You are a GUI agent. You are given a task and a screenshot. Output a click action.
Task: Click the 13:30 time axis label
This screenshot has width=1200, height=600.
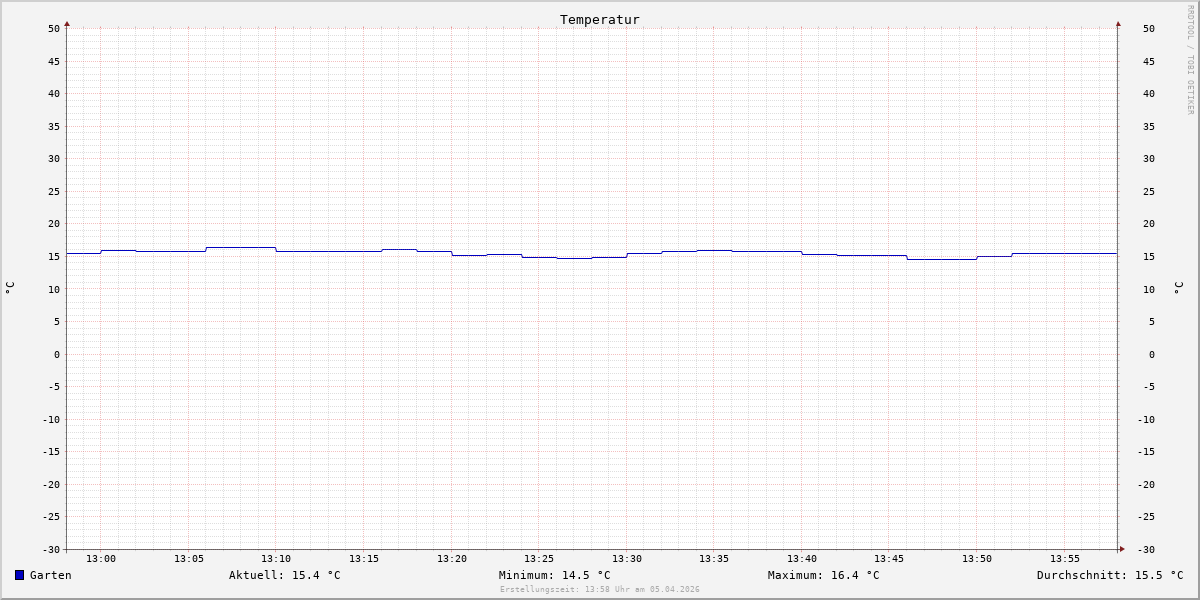[x=627, y=559]
